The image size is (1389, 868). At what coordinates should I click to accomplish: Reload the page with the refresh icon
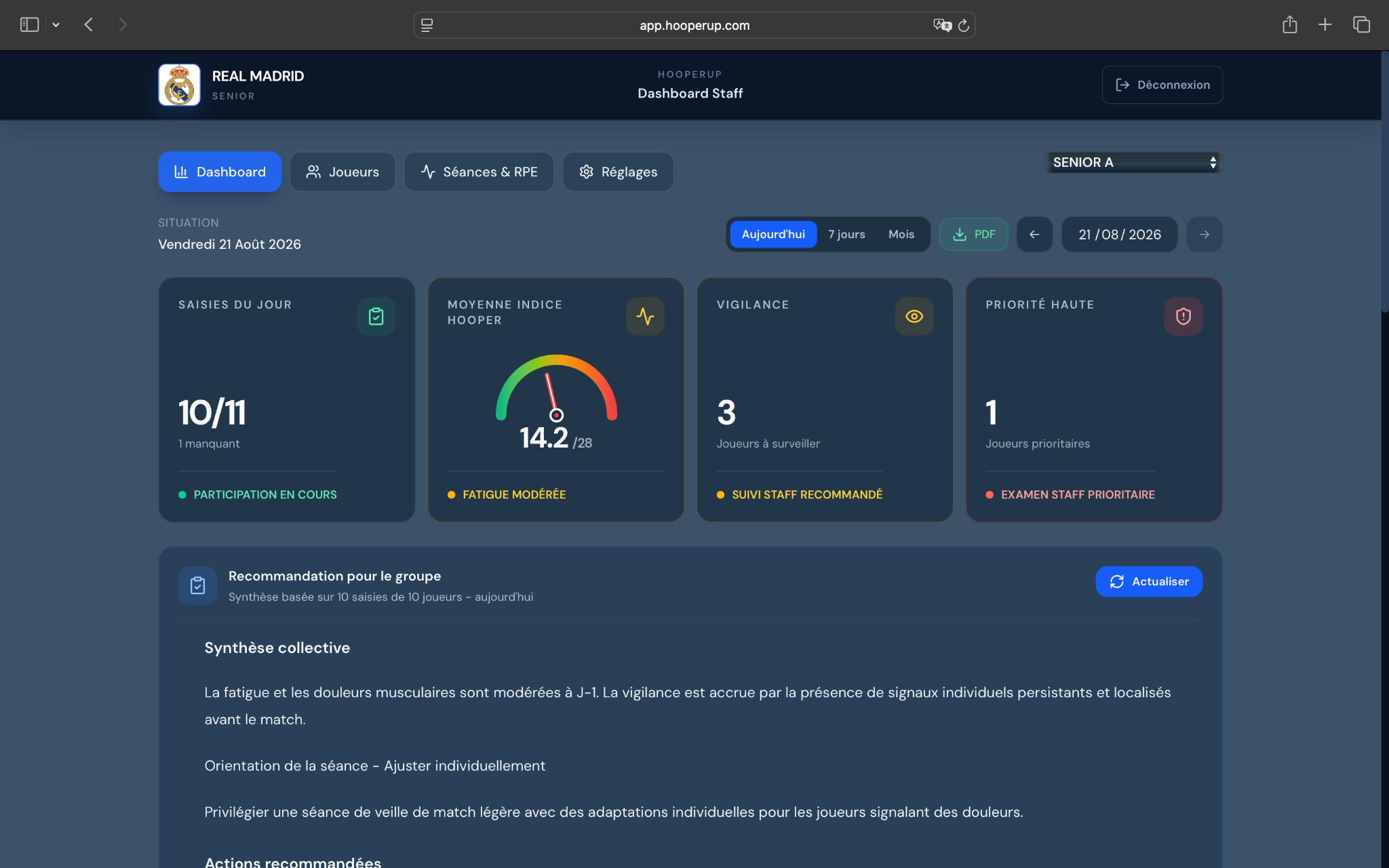(963, 26)
